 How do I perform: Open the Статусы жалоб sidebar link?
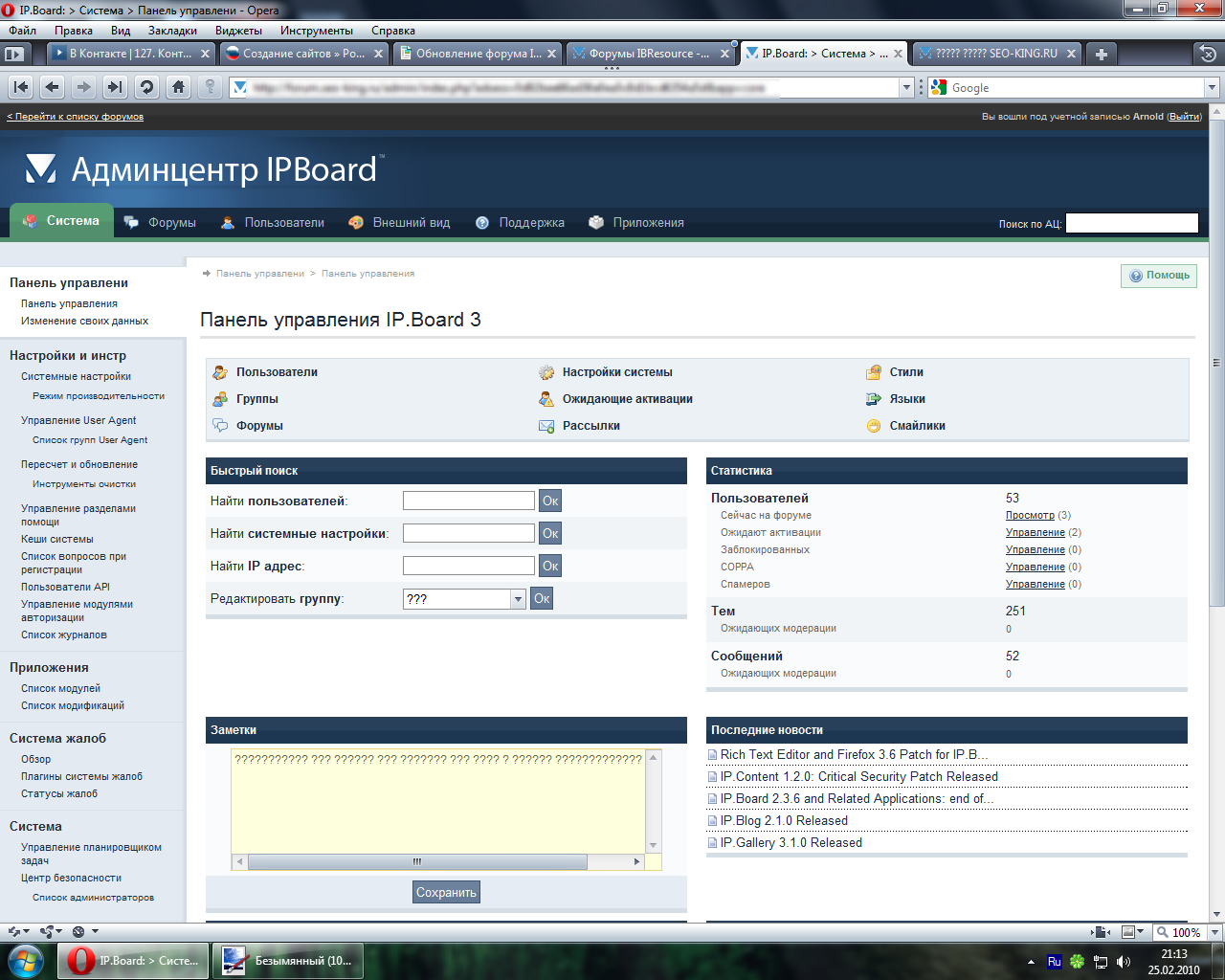[x=59, y=793]
